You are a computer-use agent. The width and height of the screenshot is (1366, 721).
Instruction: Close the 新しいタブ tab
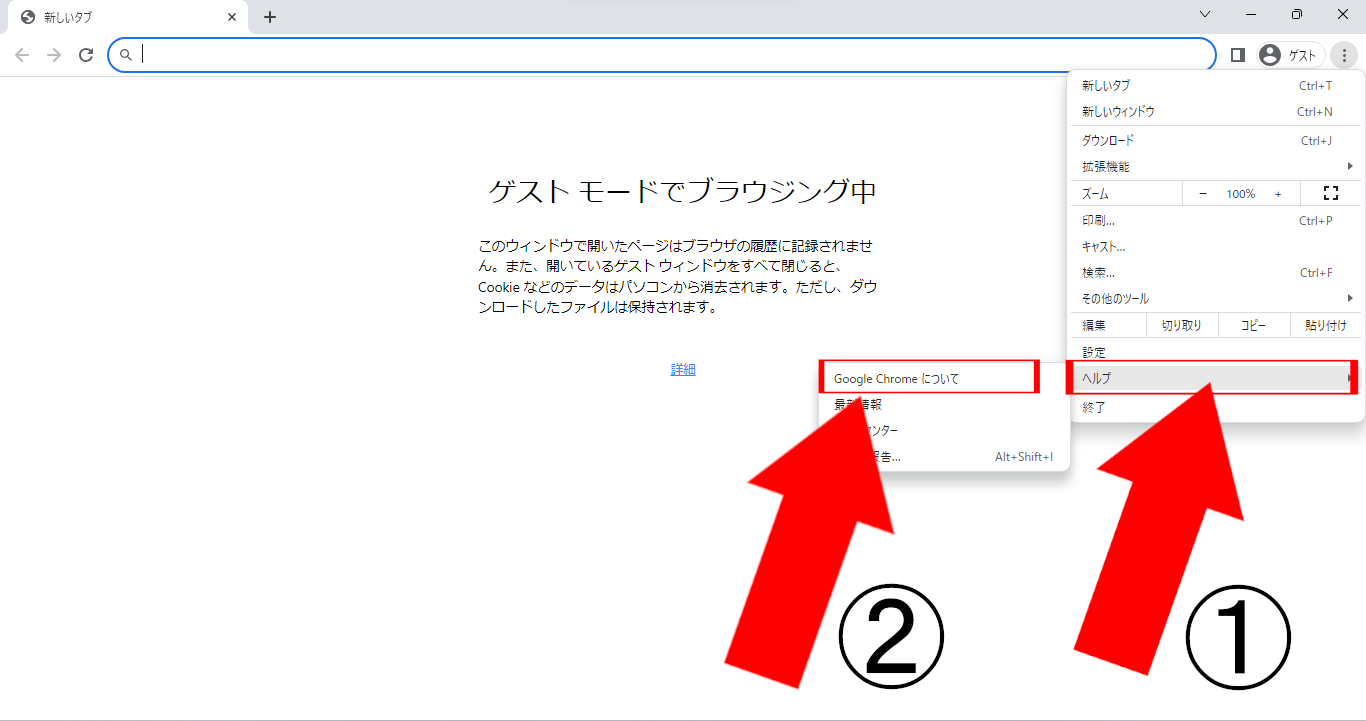click(x=232, y=17)
